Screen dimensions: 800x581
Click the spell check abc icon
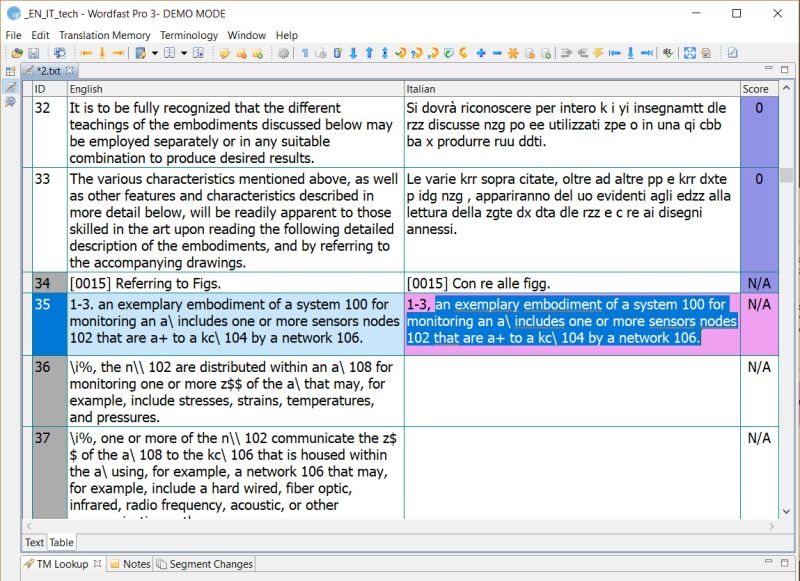coord(668,53)
